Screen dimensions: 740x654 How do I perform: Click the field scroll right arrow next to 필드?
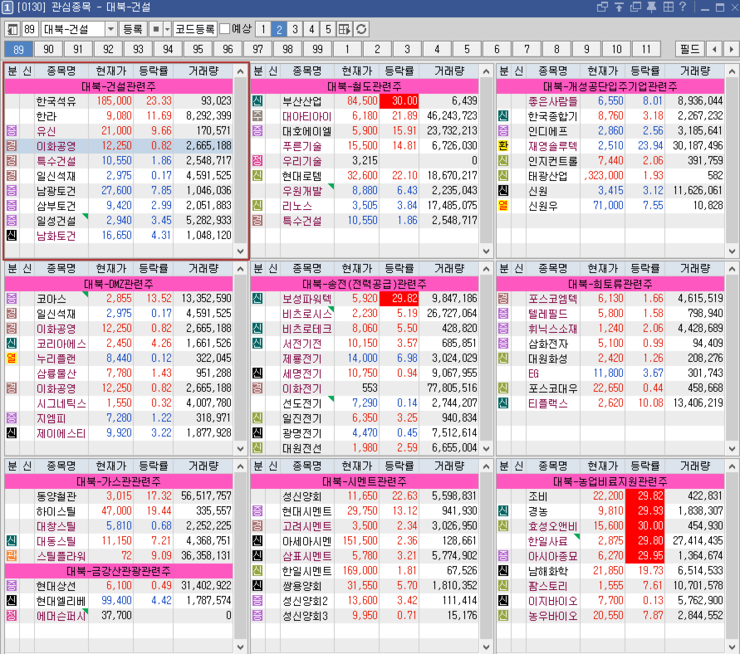click(x=732, y=49)
